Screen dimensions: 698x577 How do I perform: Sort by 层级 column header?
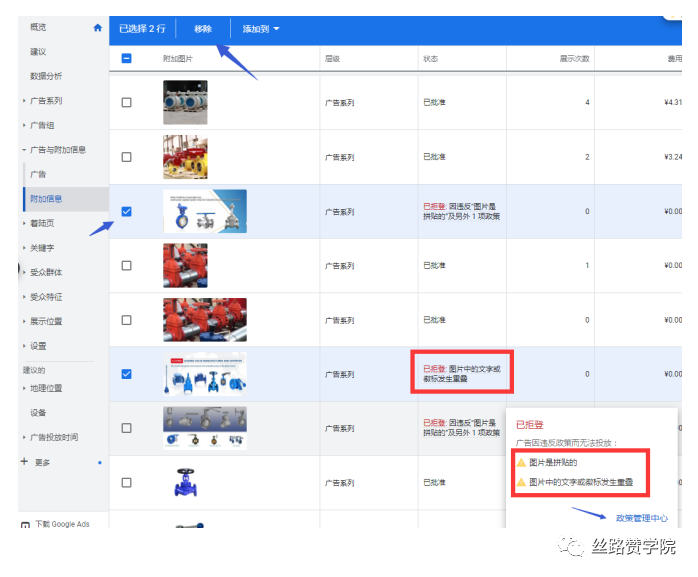pos(333,59)
